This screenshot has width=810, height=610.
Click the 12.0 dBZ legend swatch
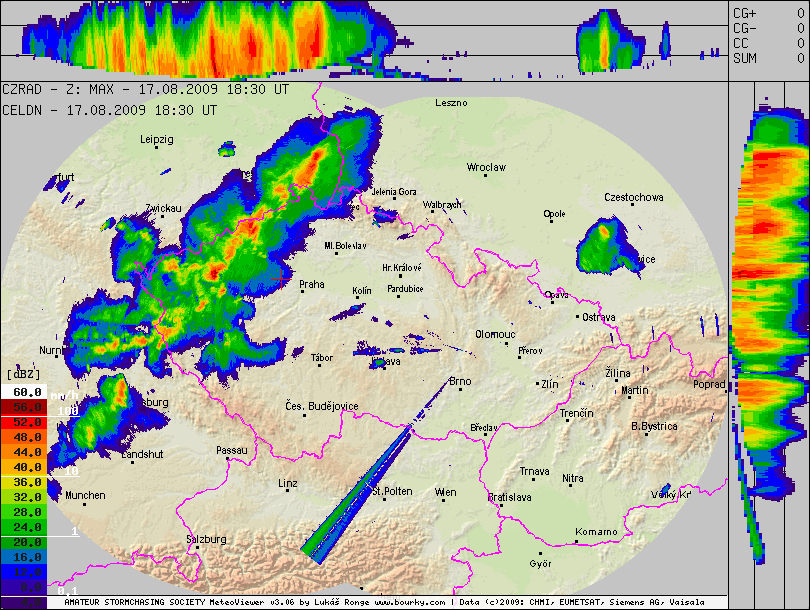tap(24, 572)
